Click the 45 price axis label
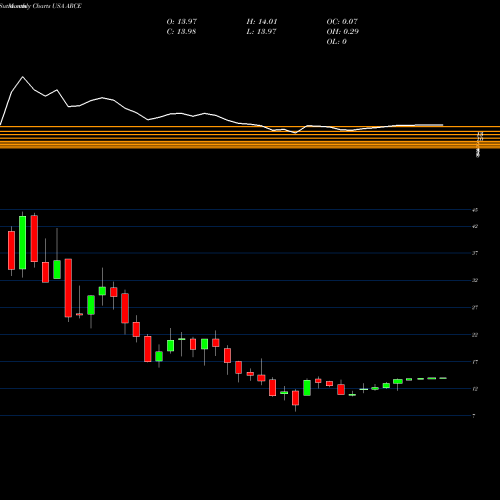500x500 pixels. (x=475, y=210)
